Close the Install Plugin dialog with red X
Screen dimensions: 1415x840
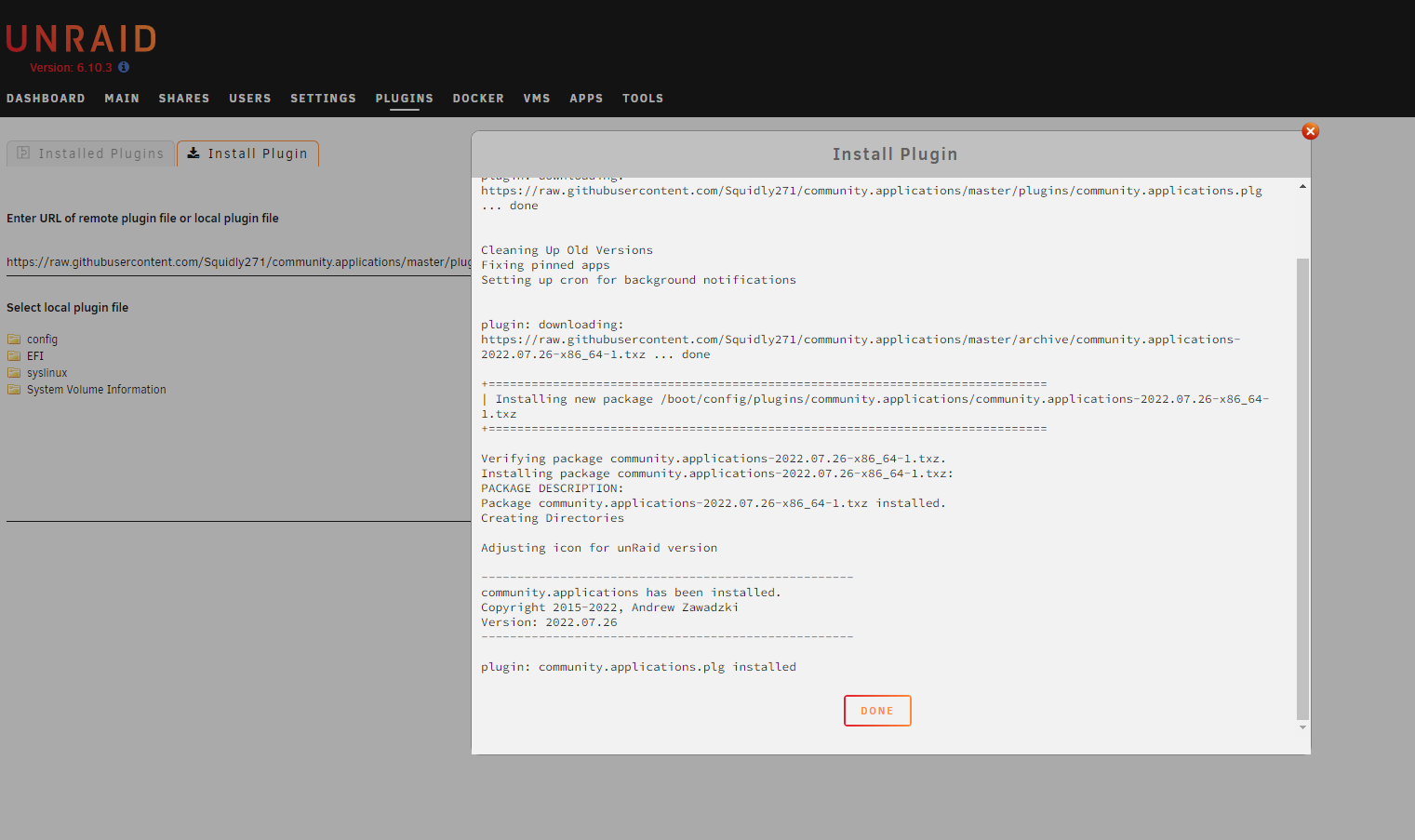coord(1310,131)
